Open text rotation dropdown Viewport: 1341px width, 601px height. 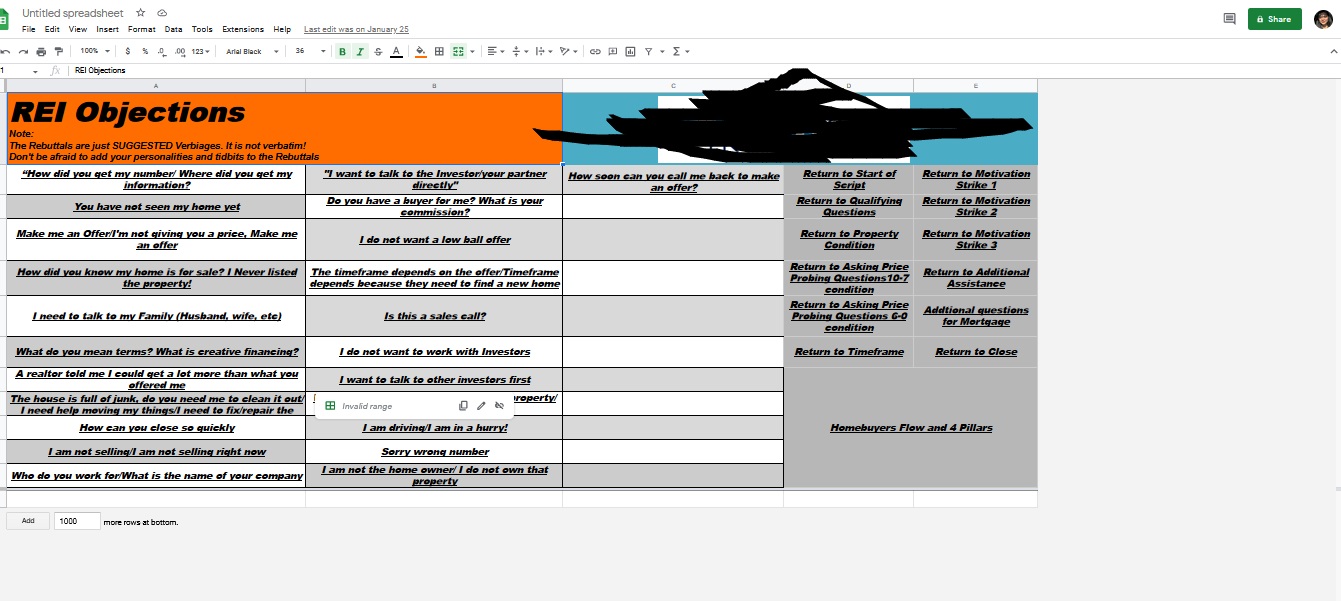pos(569,51)
